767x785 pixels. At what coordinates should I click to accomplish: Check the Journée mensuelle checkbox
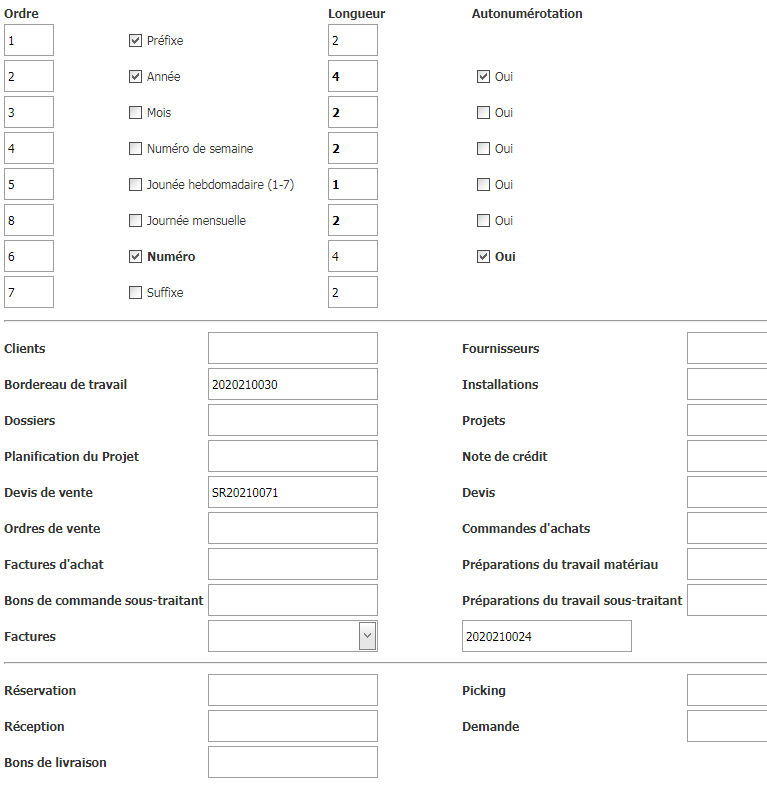pos(135,221)
